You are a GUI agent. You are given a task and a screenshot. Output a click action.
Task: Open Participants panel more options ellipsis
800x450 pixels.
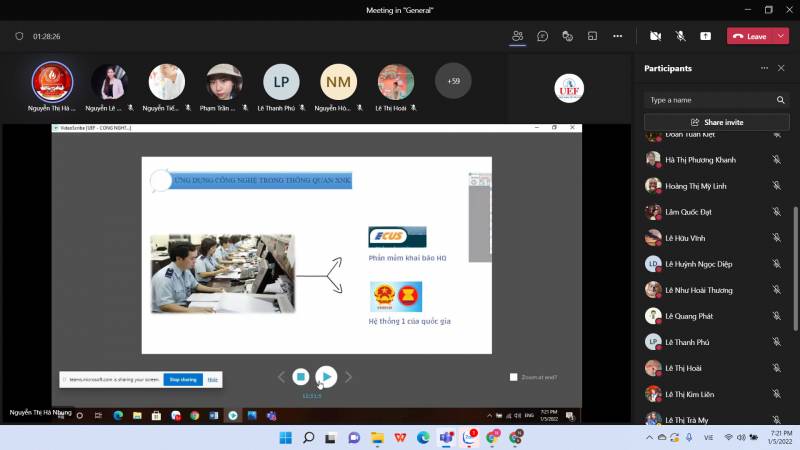click(764, 68)
